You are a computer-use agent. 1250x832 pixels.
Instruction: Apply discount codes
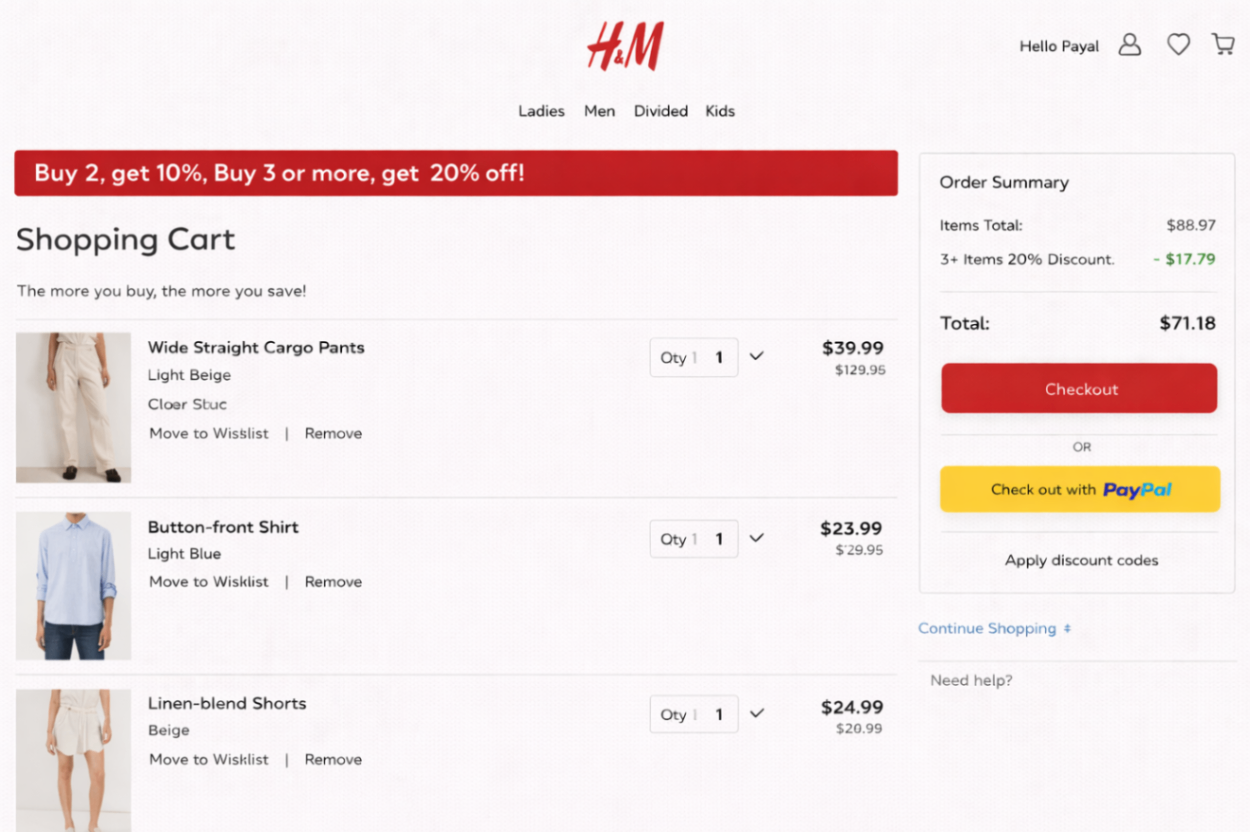pyautogui.click(x=1081, y=560)
